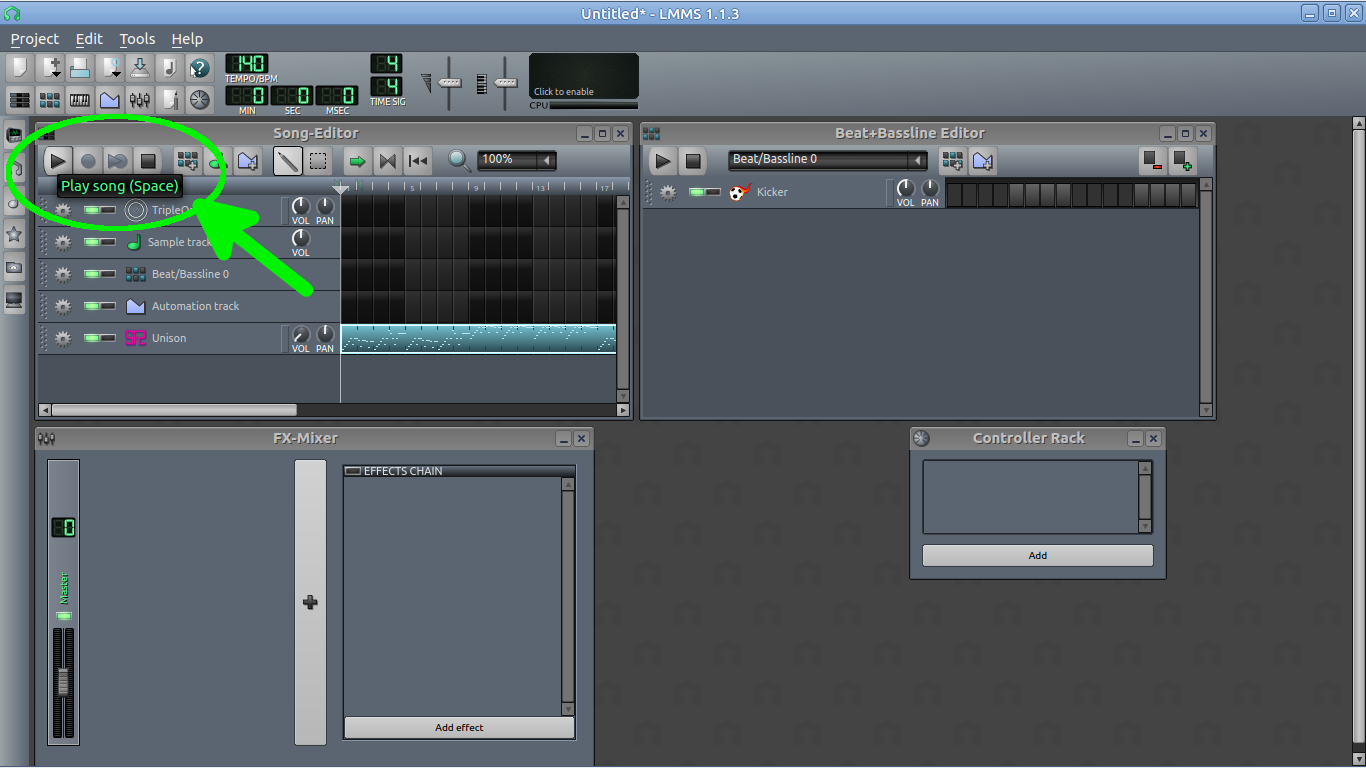Show the Beat+Bassline Editor via main toolbar
1366x768 pixels.
50,99
